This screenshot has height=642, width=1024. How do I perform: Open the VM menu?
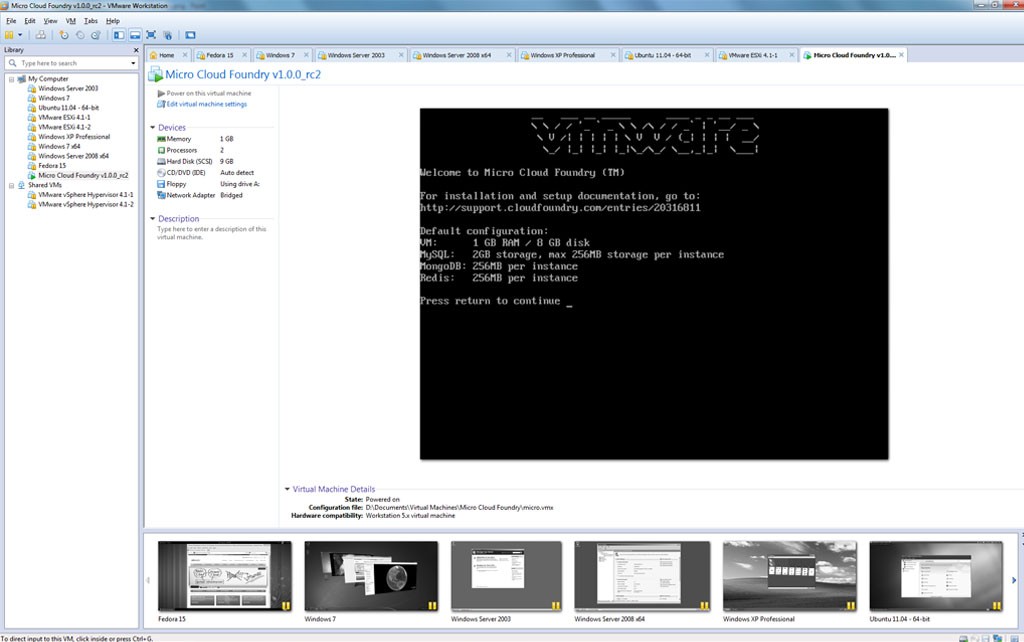pos(70,20)
